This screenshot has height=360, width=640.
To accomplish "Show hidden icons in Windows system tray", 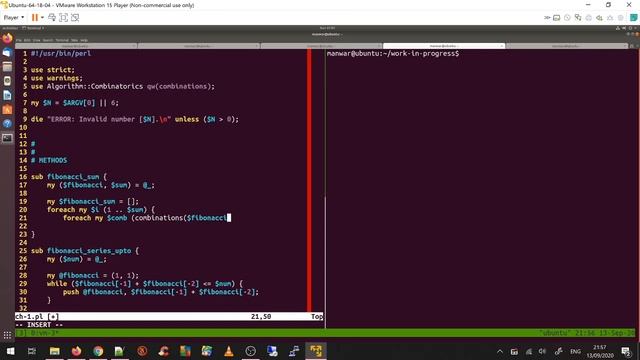I will 500,351.
